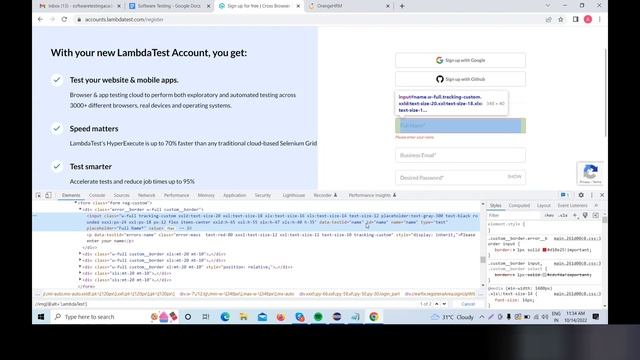
Task: Click the share page icon in address bar
Action: (549, 19)
